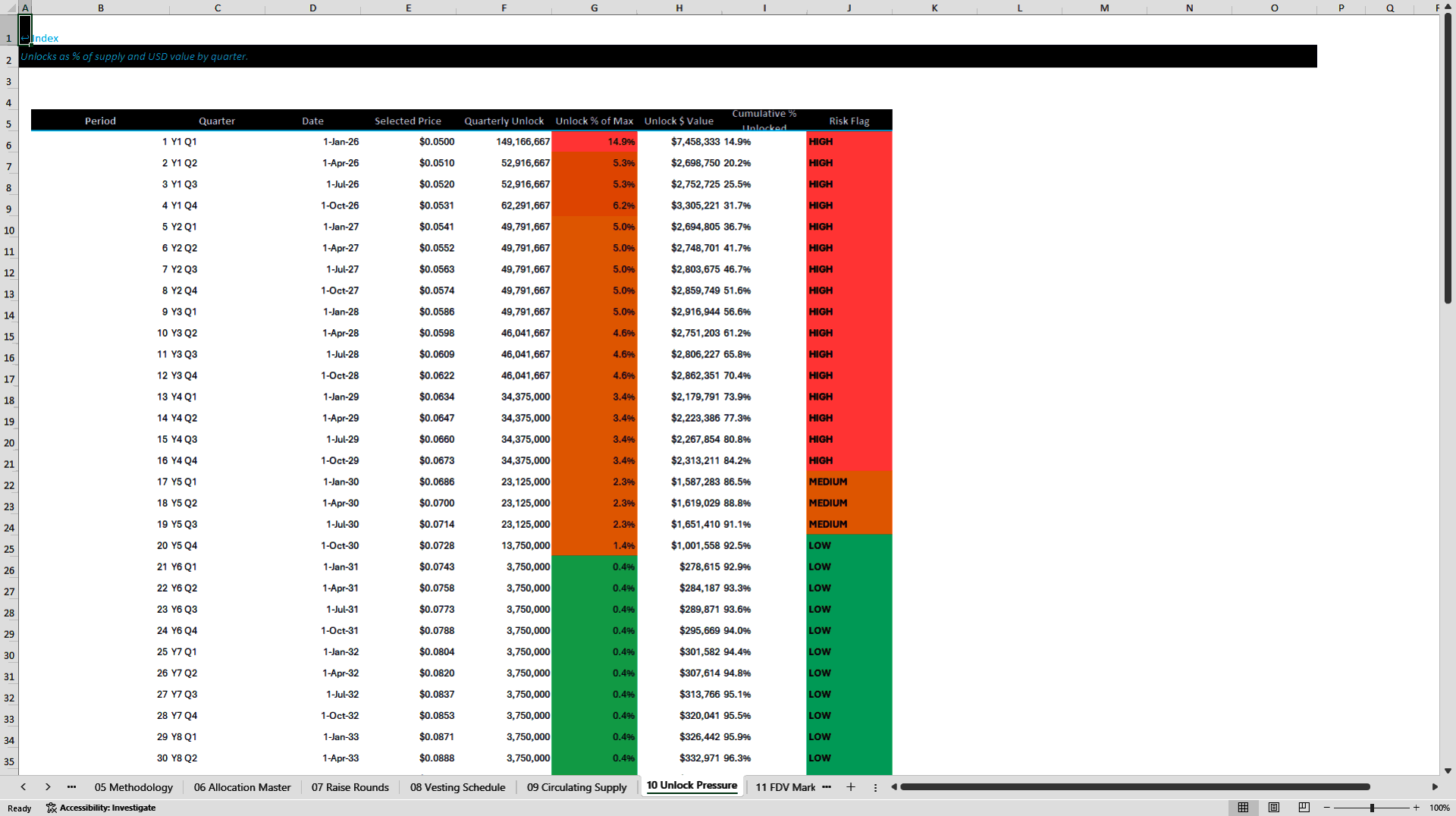
Task: Show hidden sheets to the left via ellipsis
Action: pyautogui.click(x=71, y=787)
